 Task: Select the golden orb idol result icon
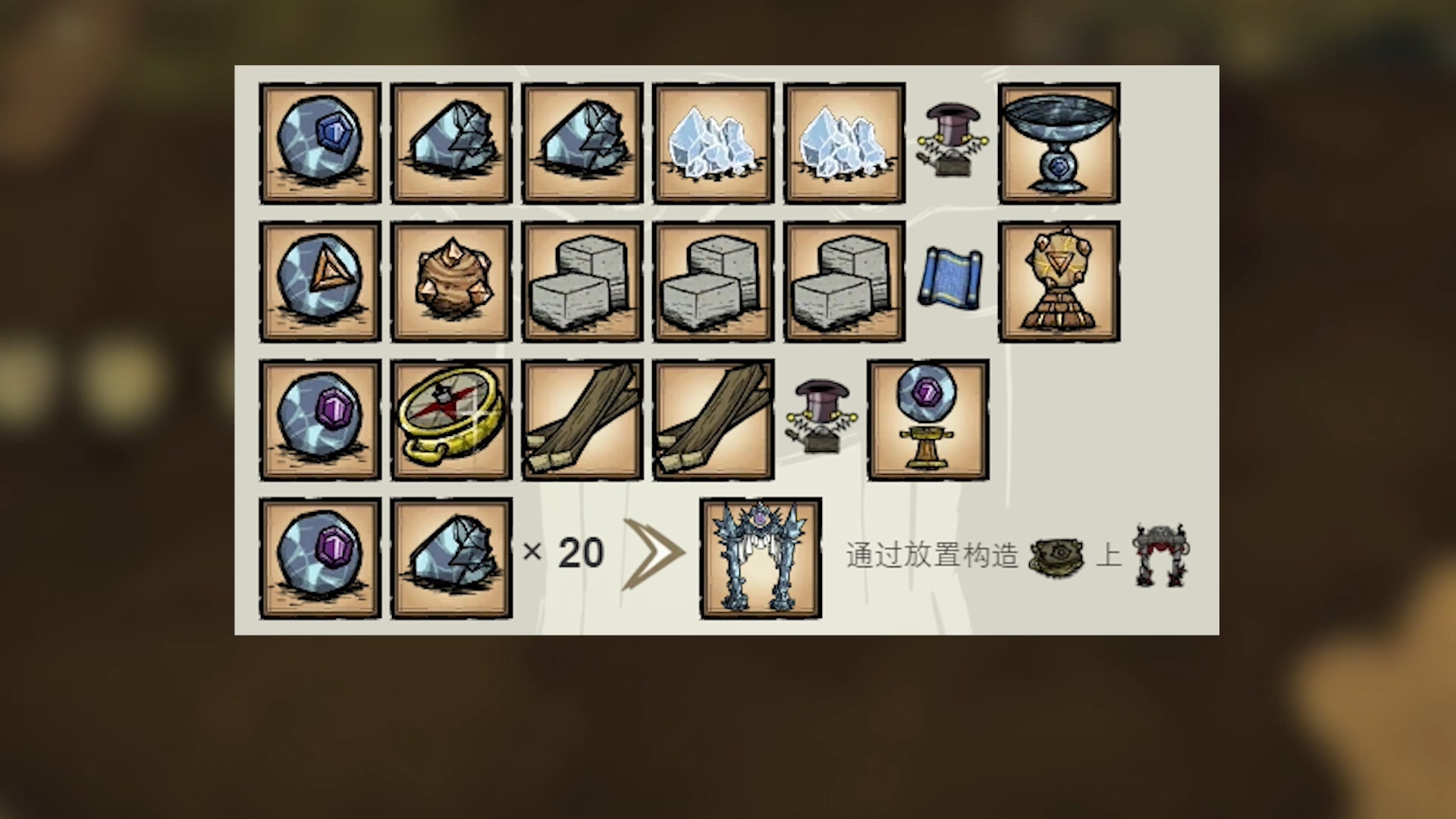[1059, 281]
